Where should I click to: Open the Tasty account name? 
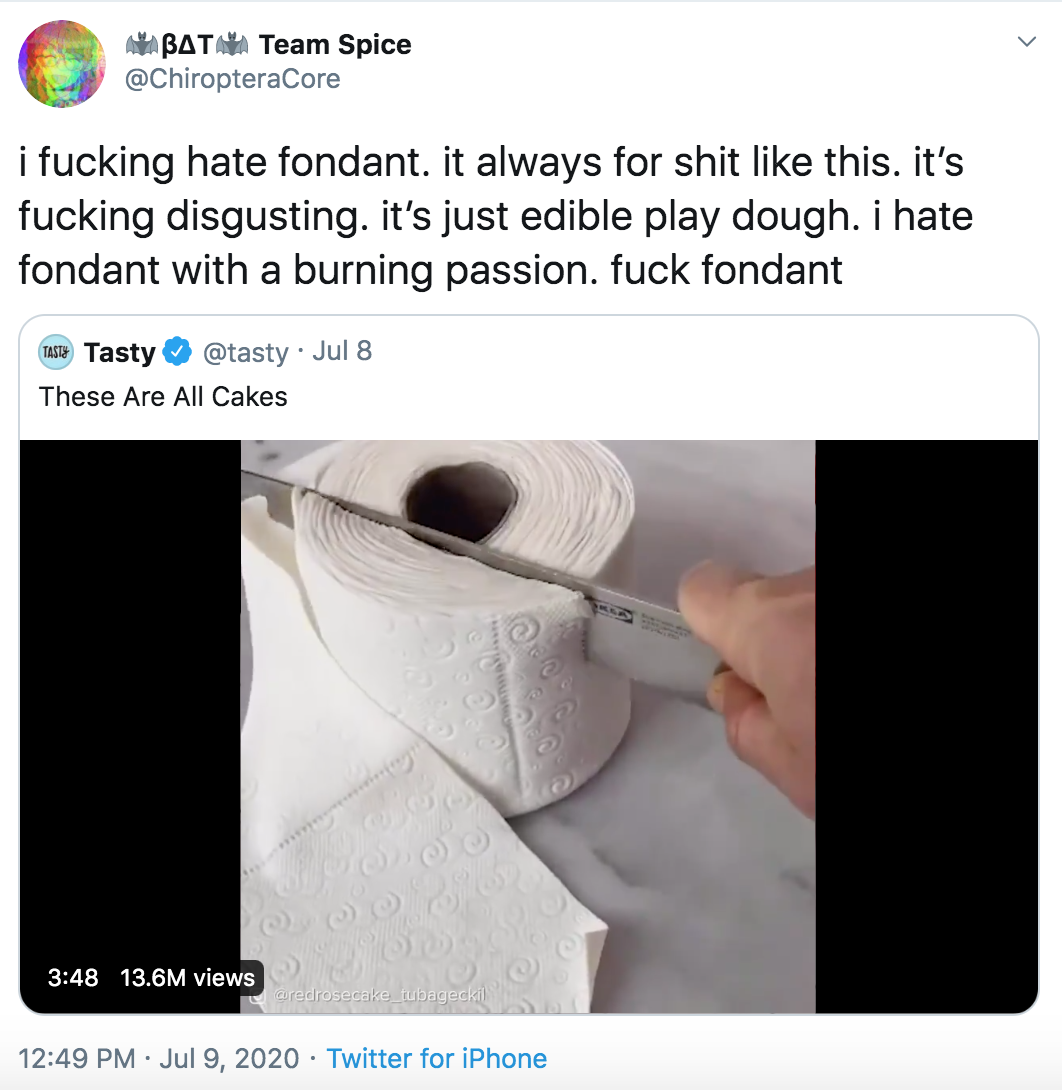tap(119, 352)
